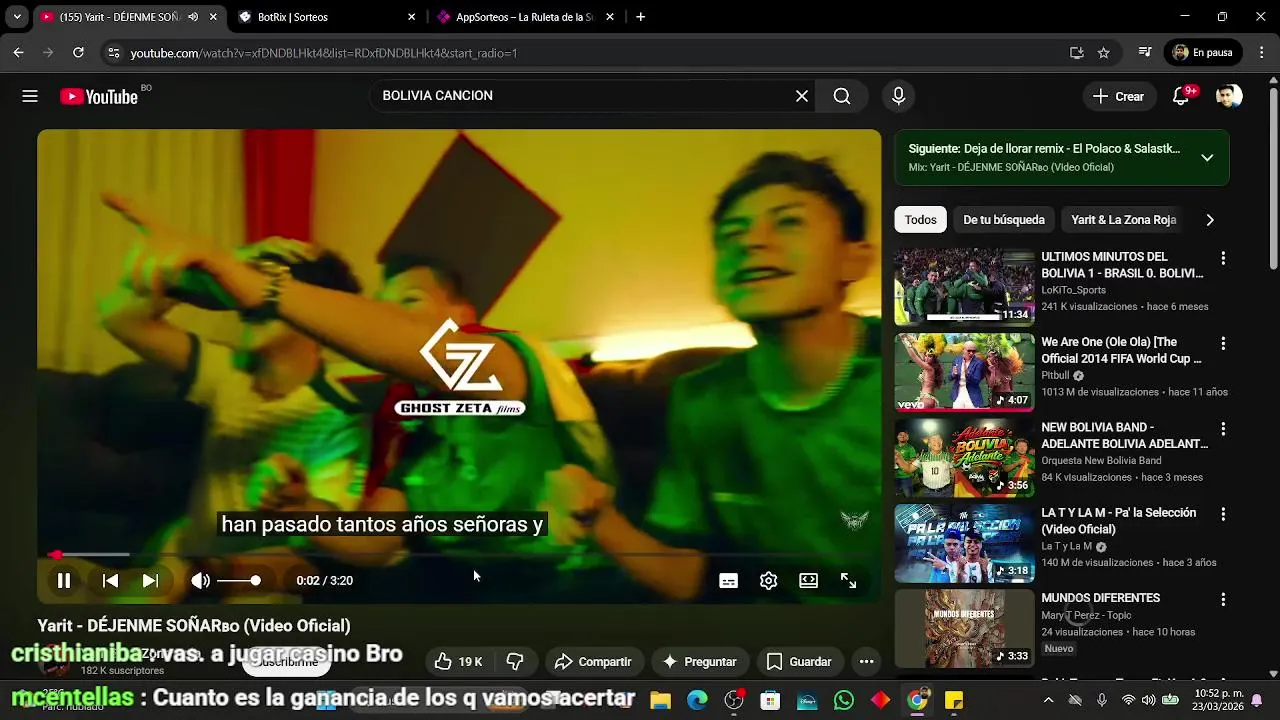The image size is (1280, 720).
Task: Open Chrome three-dot menu
Action: 1261,52
